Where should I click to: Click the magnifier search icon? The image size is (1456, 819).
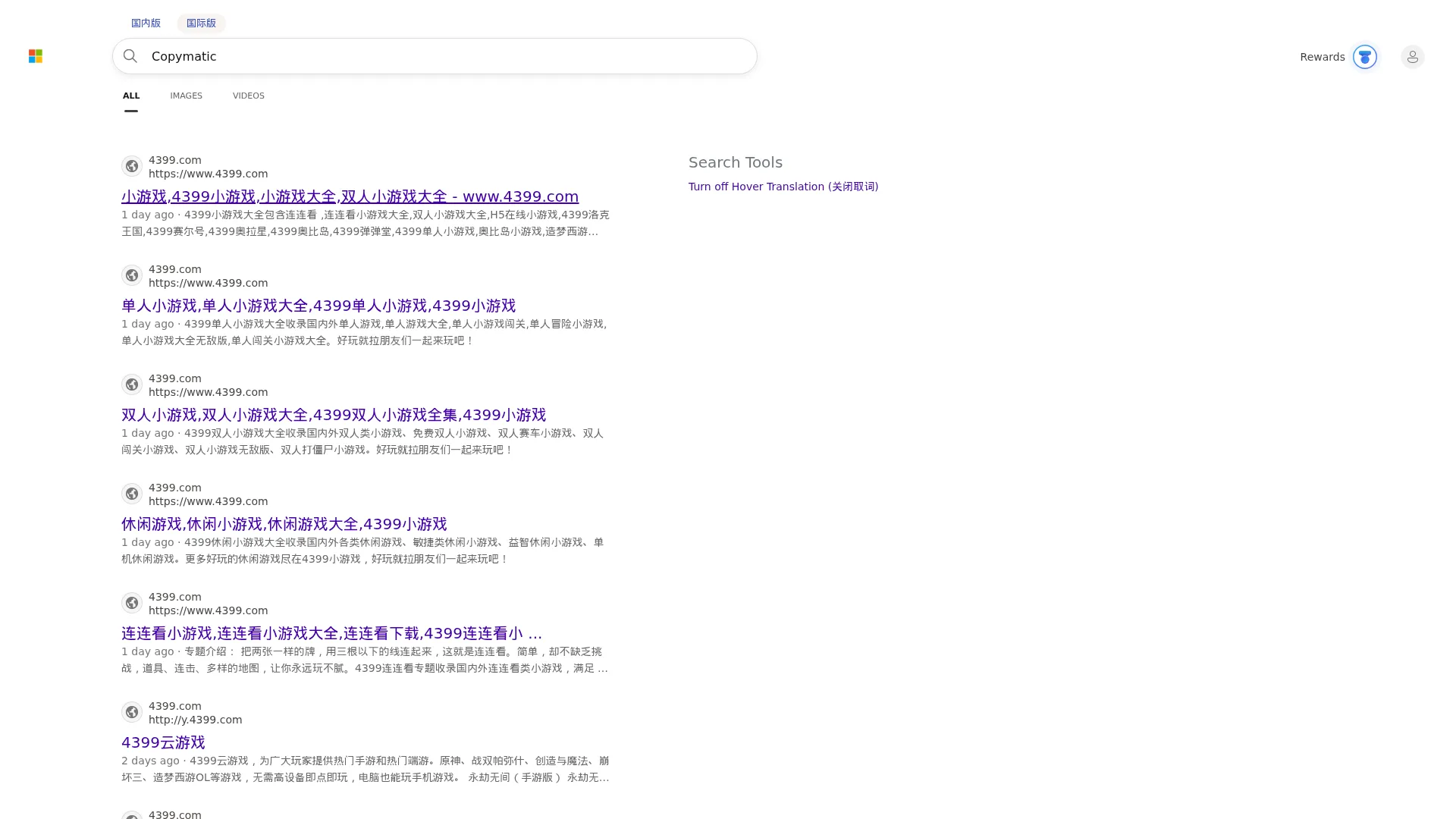tap(130, 56)
